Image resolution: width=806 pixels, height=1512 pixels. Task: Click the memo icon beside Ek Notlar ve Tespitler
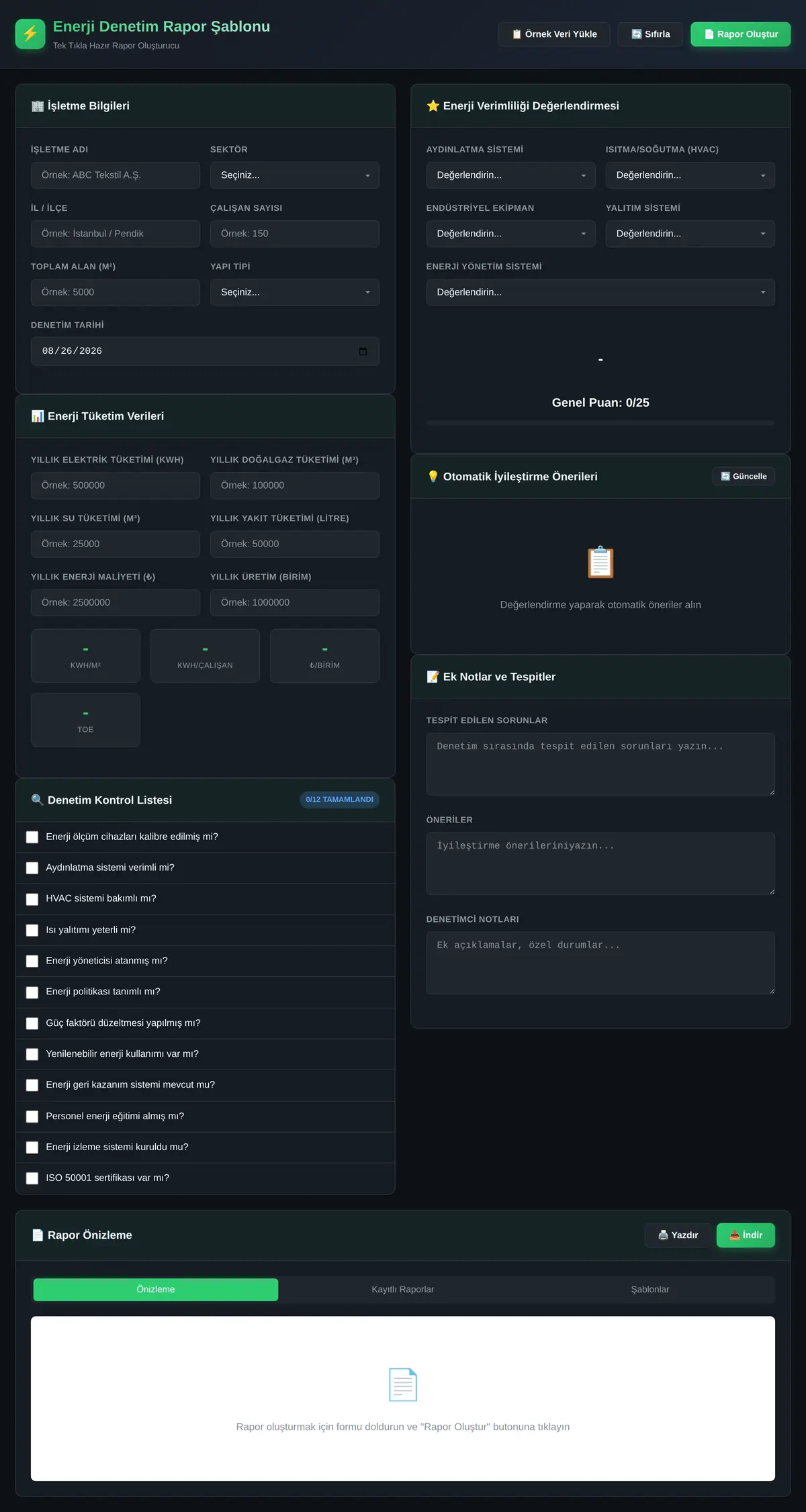pos(433,677)
